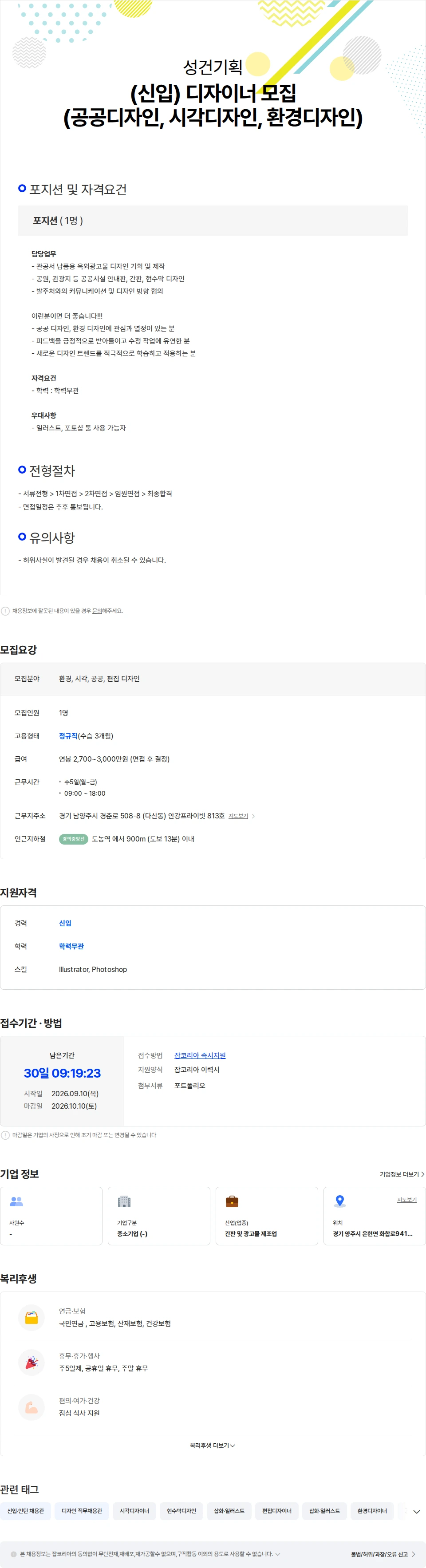This screenshot has width=426, height=1568.
Task: Click the 사원수 people icon
Action: (x=16, y=1201)
